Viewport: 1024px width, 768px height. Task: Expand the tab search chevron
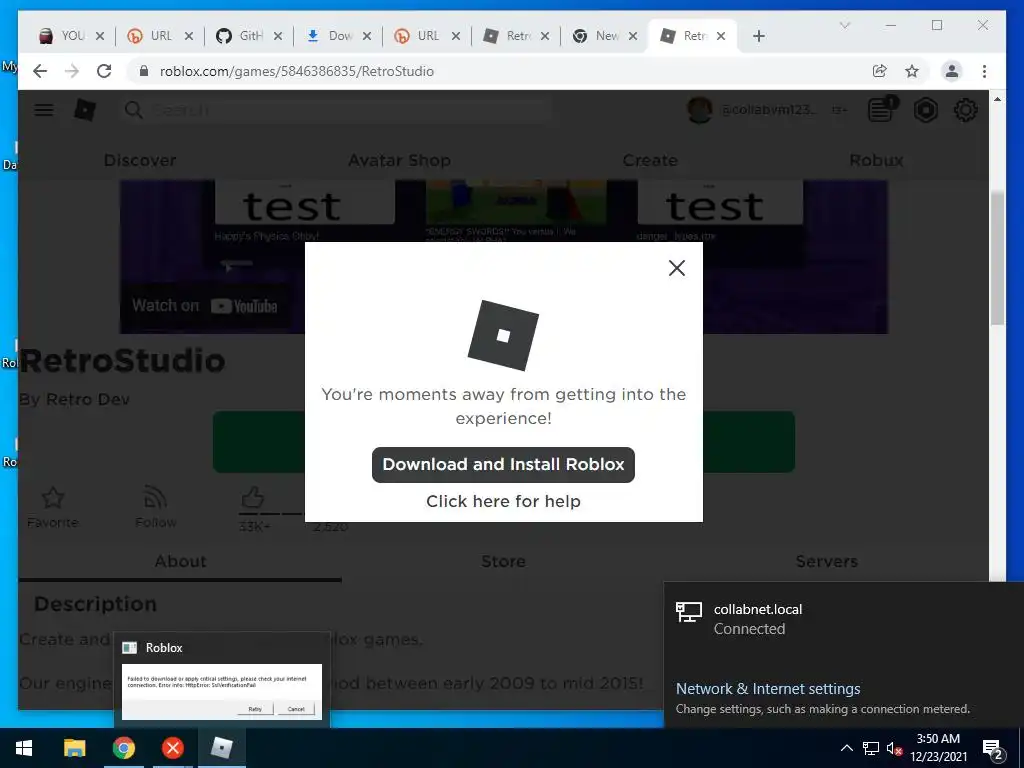pos(844,25)
